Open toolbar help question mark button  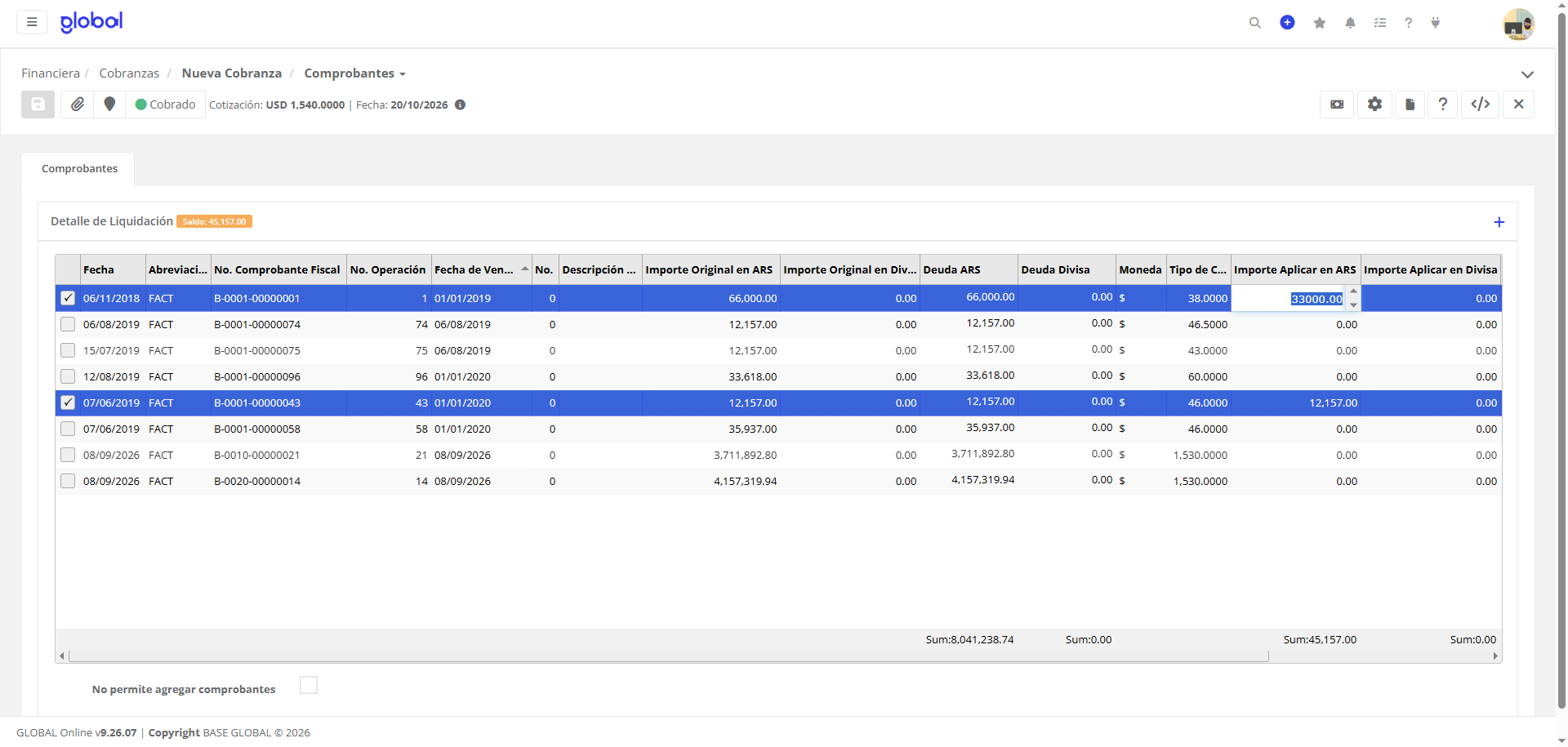[x=1443, y=104]
